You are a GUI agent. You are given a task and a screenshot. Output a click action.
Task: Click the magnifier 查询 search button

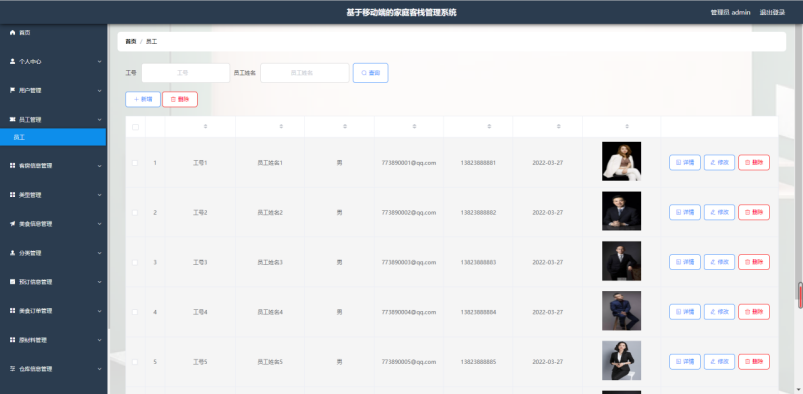(370, 73)
